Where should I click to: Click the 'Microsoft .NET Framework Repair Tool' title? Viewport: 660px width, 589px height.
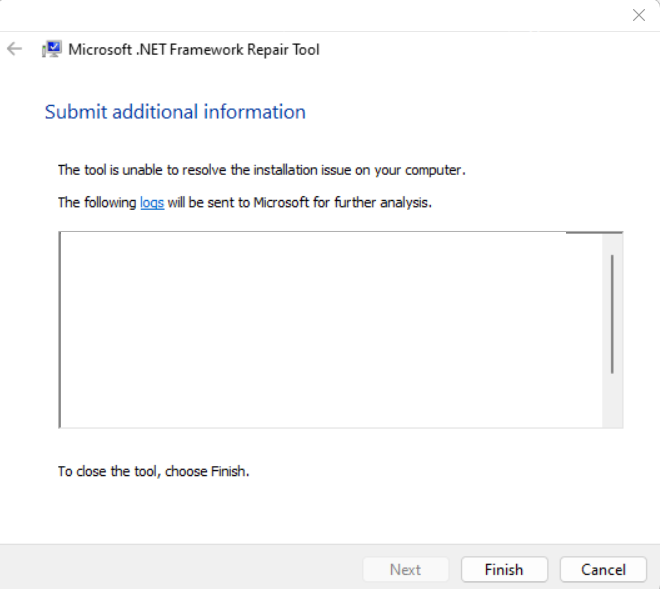pos(194,50)
